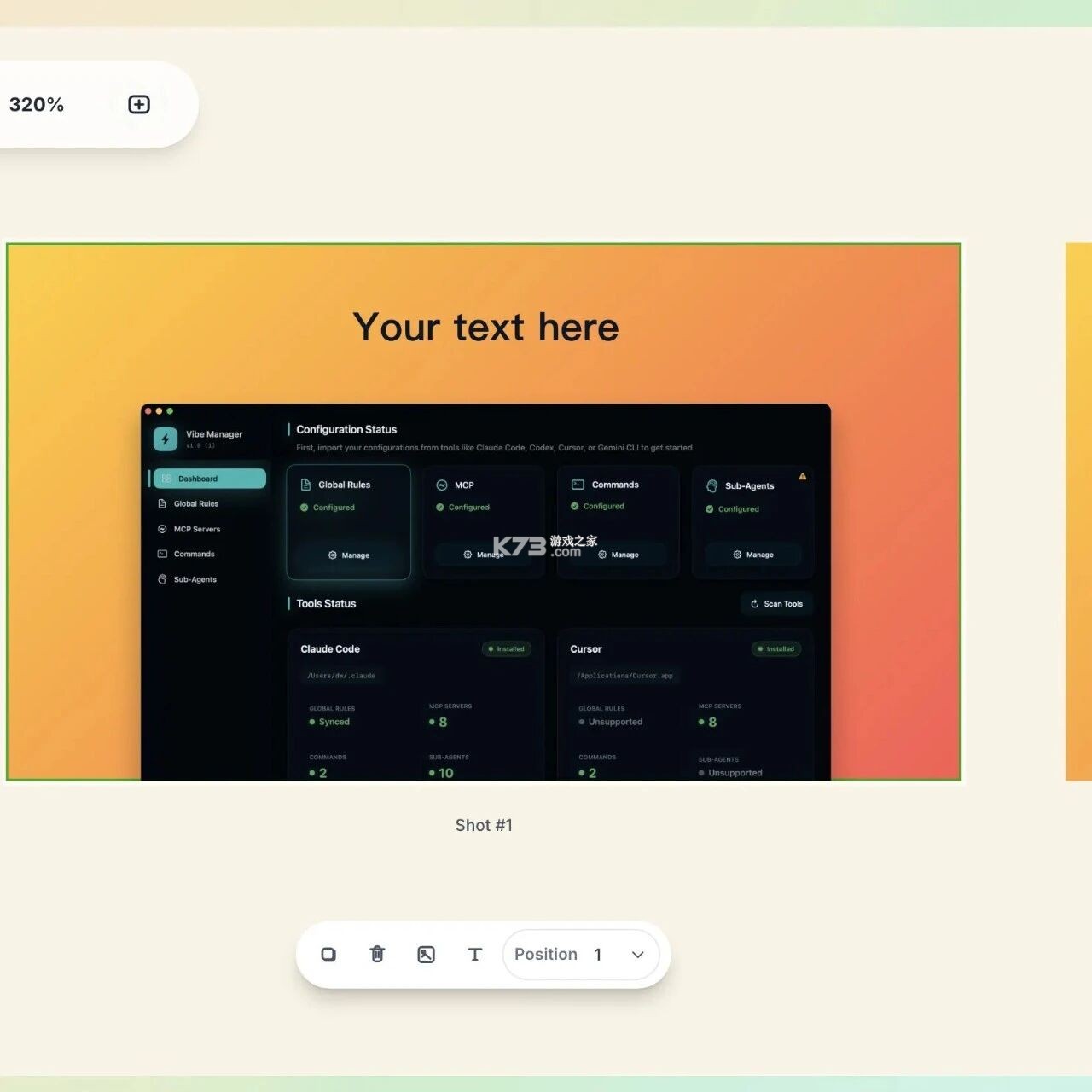Zoom in with the plus icon
The image size is (1092, 1092).
139,104
